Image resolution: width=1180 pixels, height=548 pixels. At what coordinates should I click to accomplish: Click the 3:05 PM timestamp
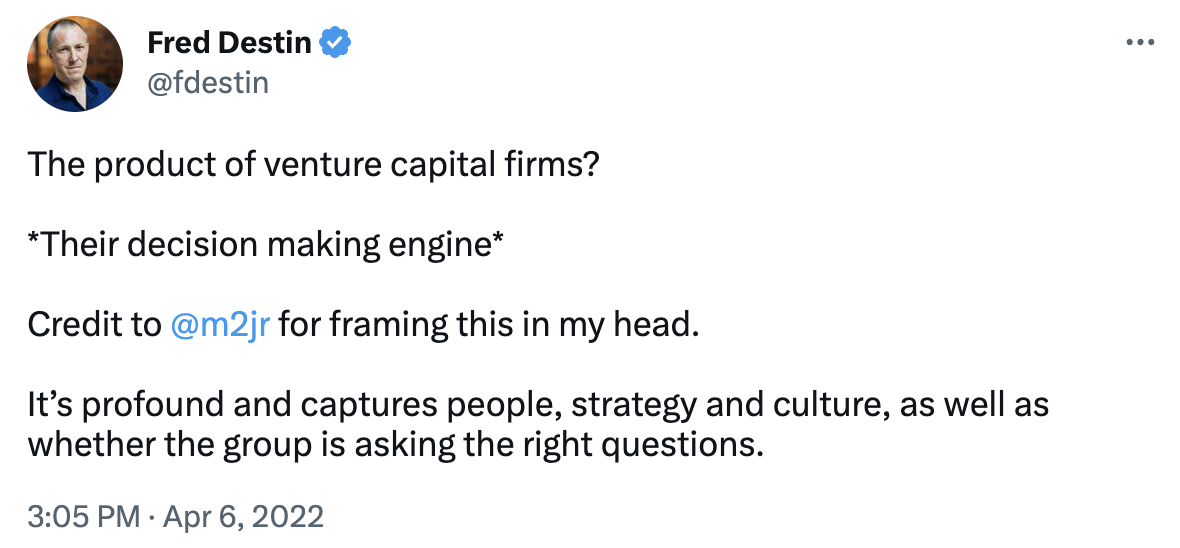84,517
